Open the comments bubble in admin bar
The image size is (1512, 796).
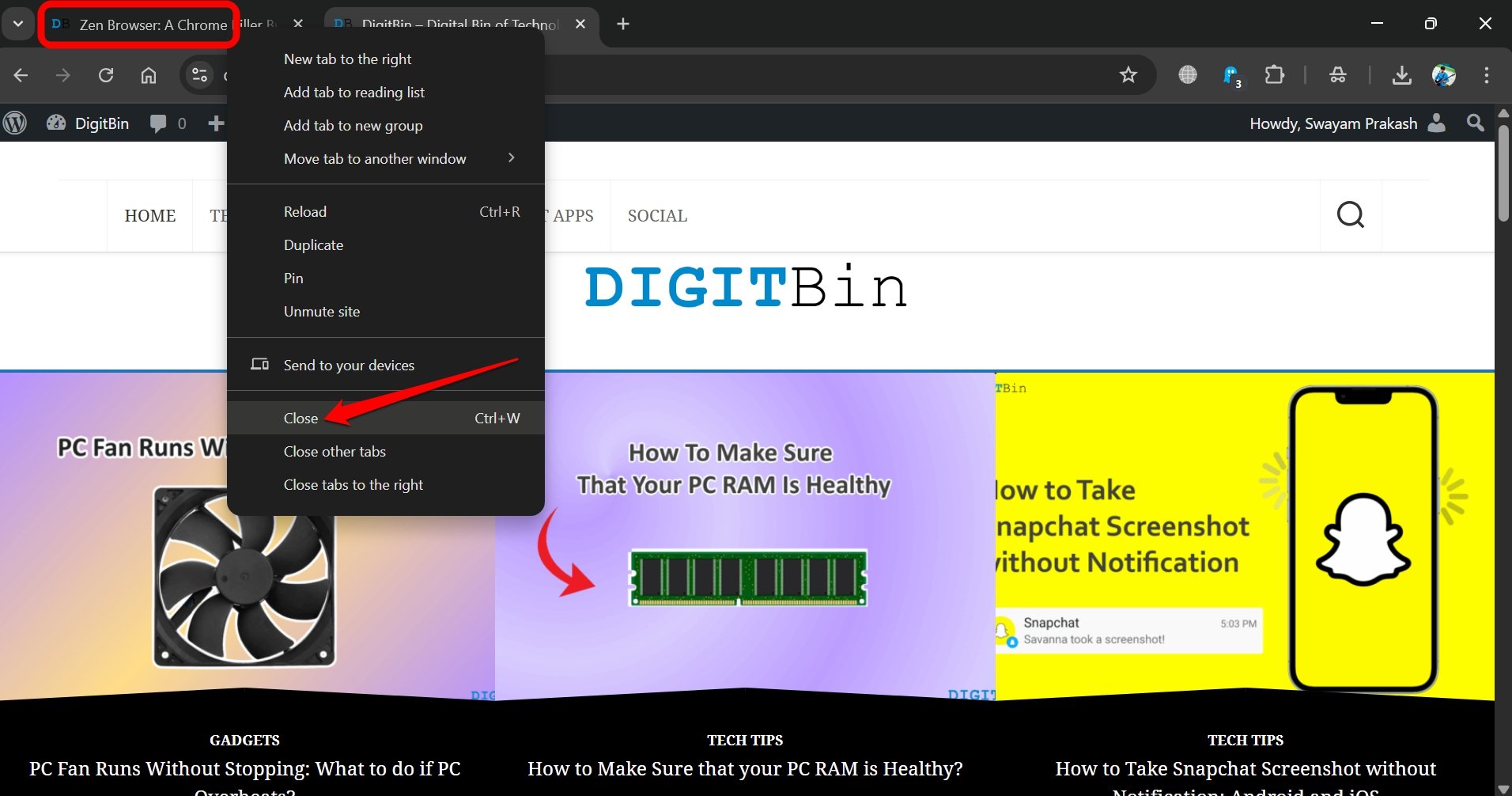coord(168,123)
